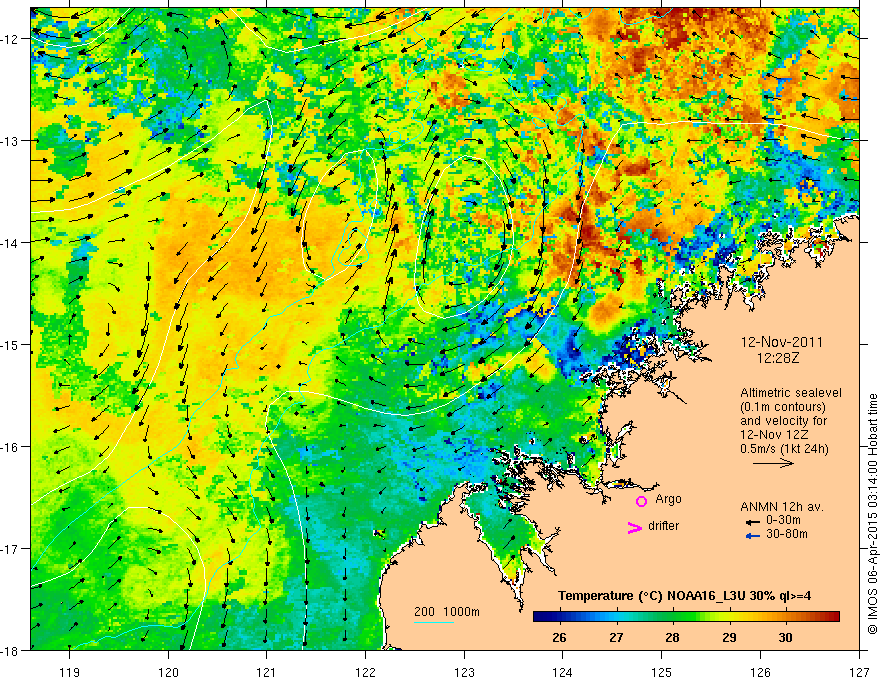Click the longitude axis label '122'

(365, 672)
